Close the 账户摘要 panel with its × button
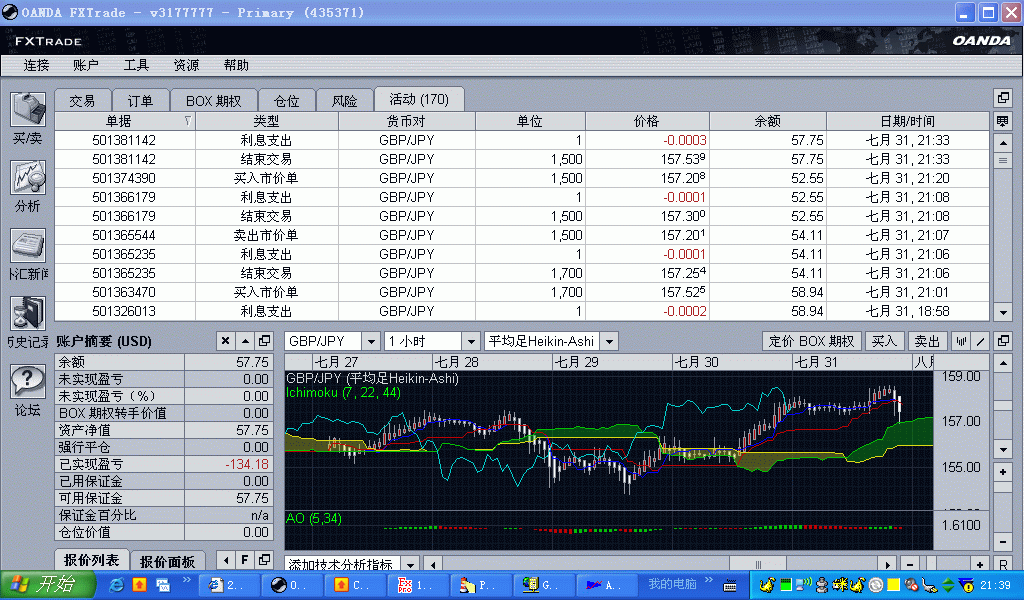 226,341
